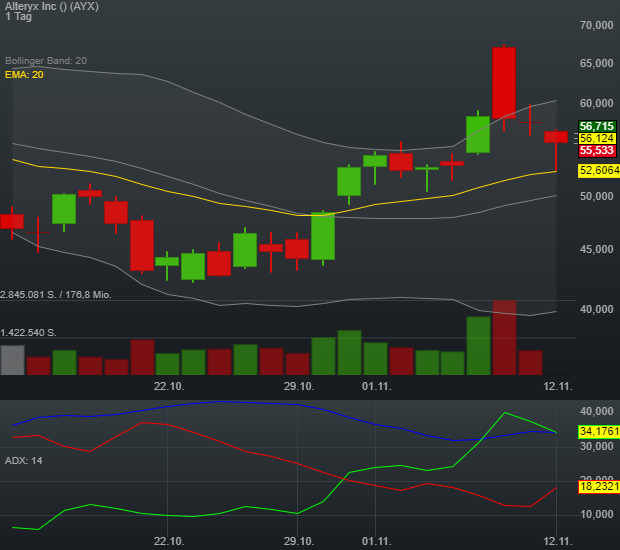Click the tallest red volume bar
Image resolution: width=620 pixels, height=550 pixels.
pyautogui.click(x=505, y=338)
